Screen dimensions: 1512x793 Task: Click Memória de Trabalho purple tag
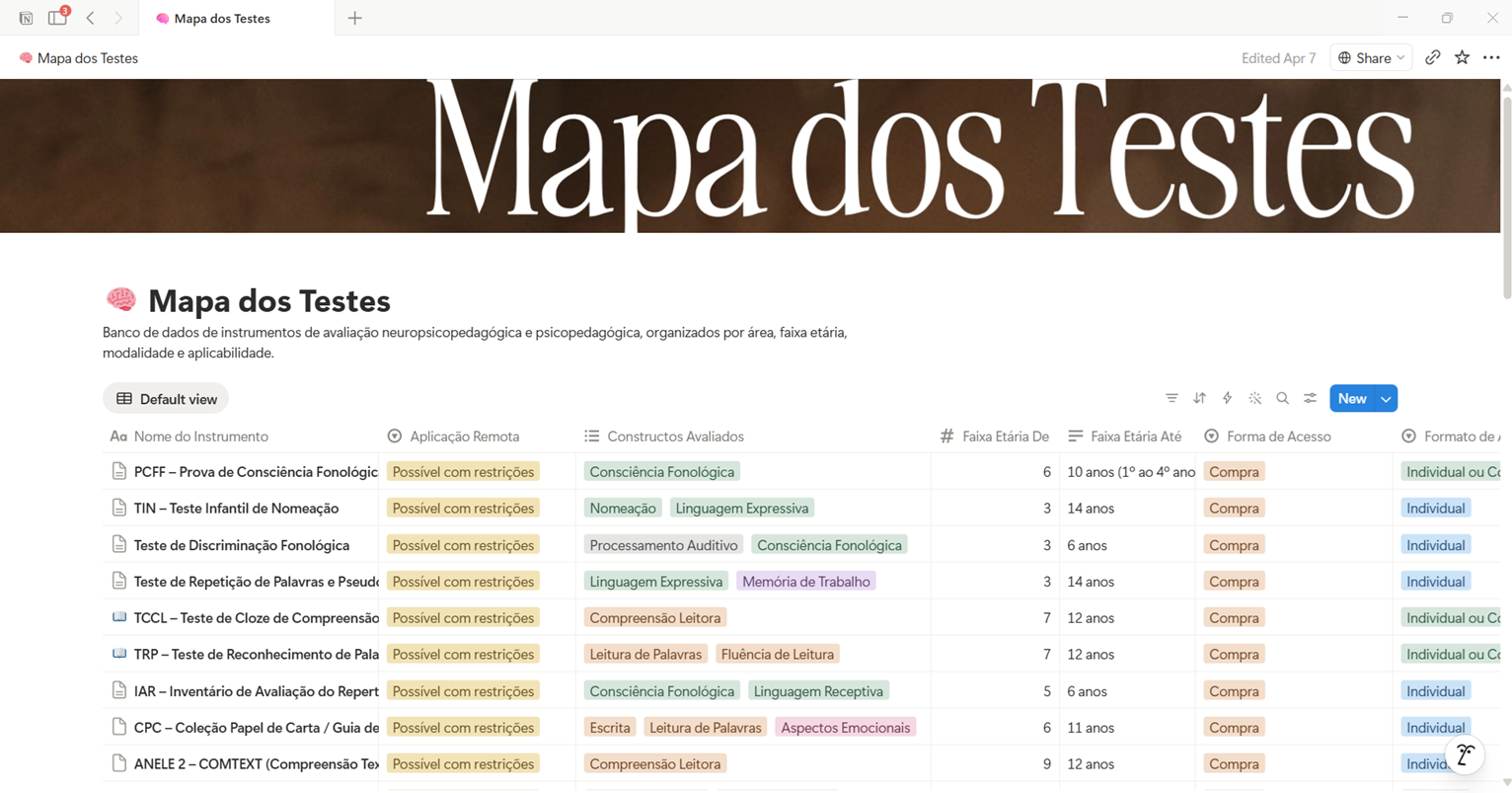click(x=806, y=582)
